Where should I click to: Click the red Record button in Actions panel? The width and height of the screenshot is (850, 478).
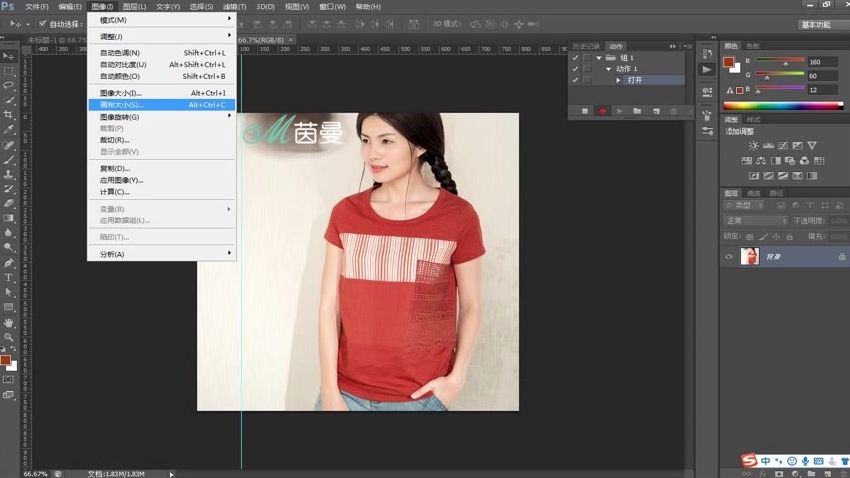click(602, 111)
